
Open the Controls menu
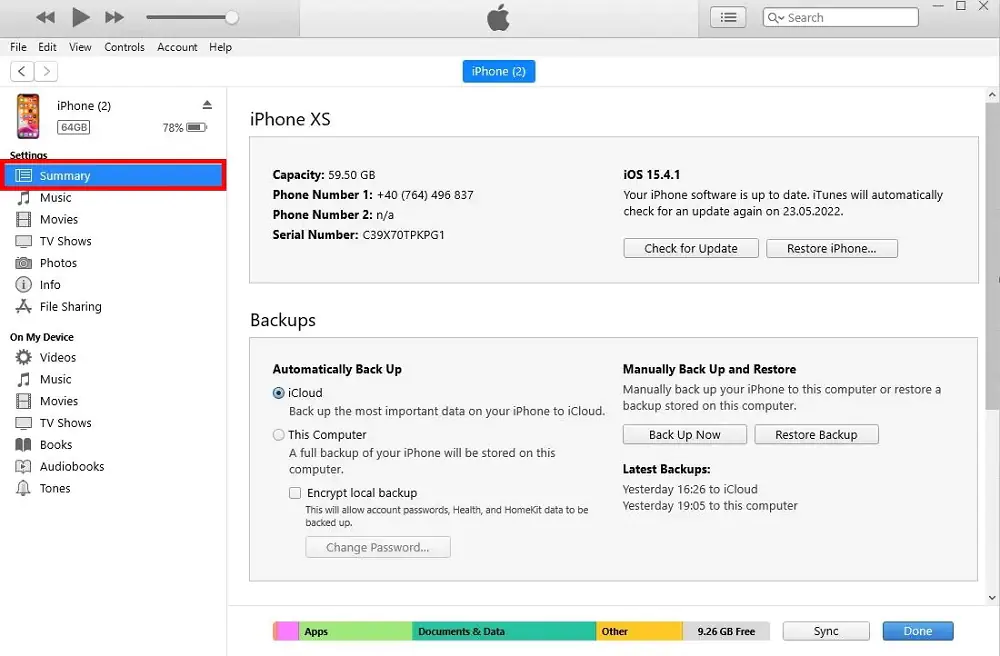click(124, 47)
